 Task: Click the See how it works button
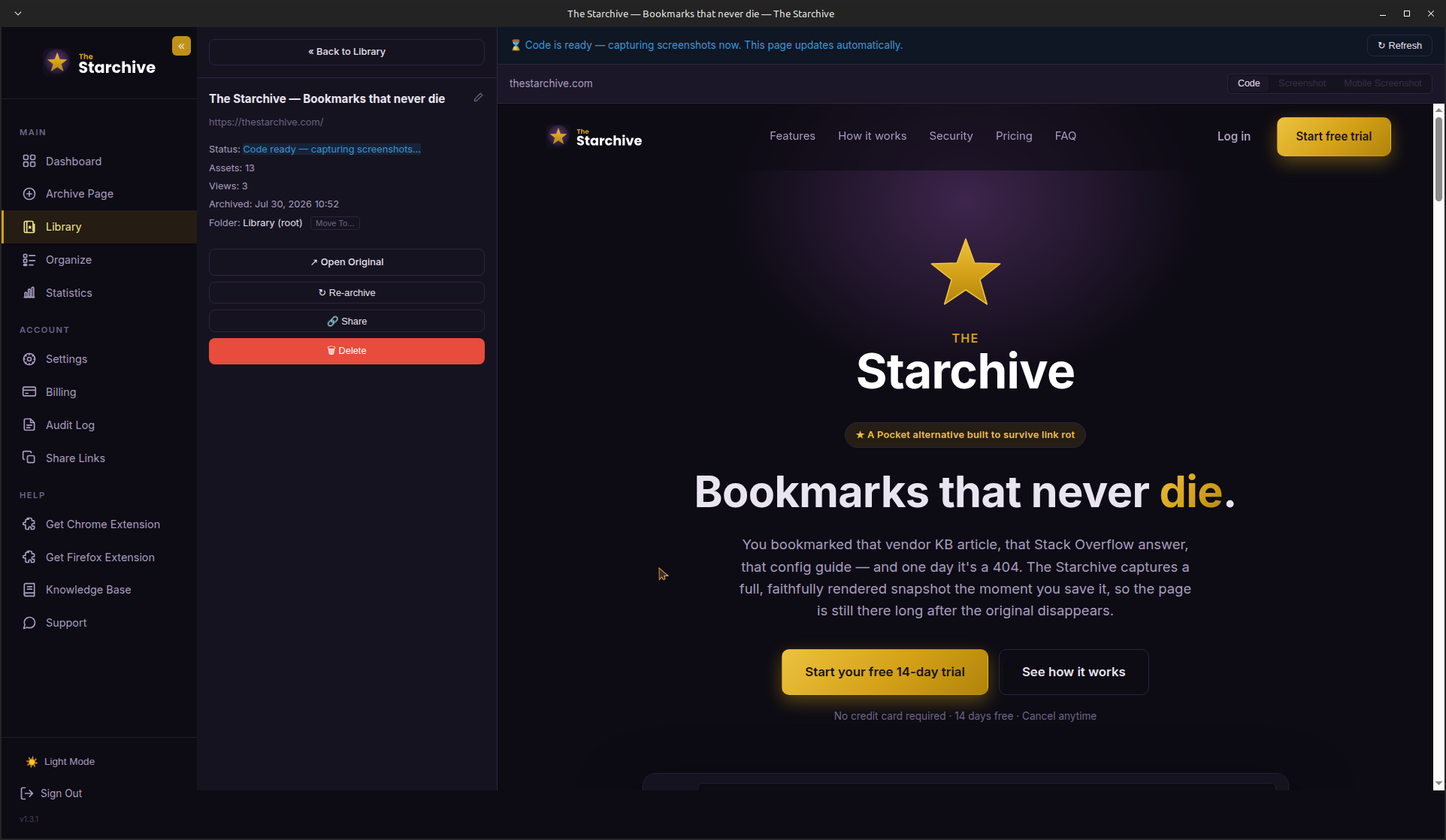click(1073, 672)
